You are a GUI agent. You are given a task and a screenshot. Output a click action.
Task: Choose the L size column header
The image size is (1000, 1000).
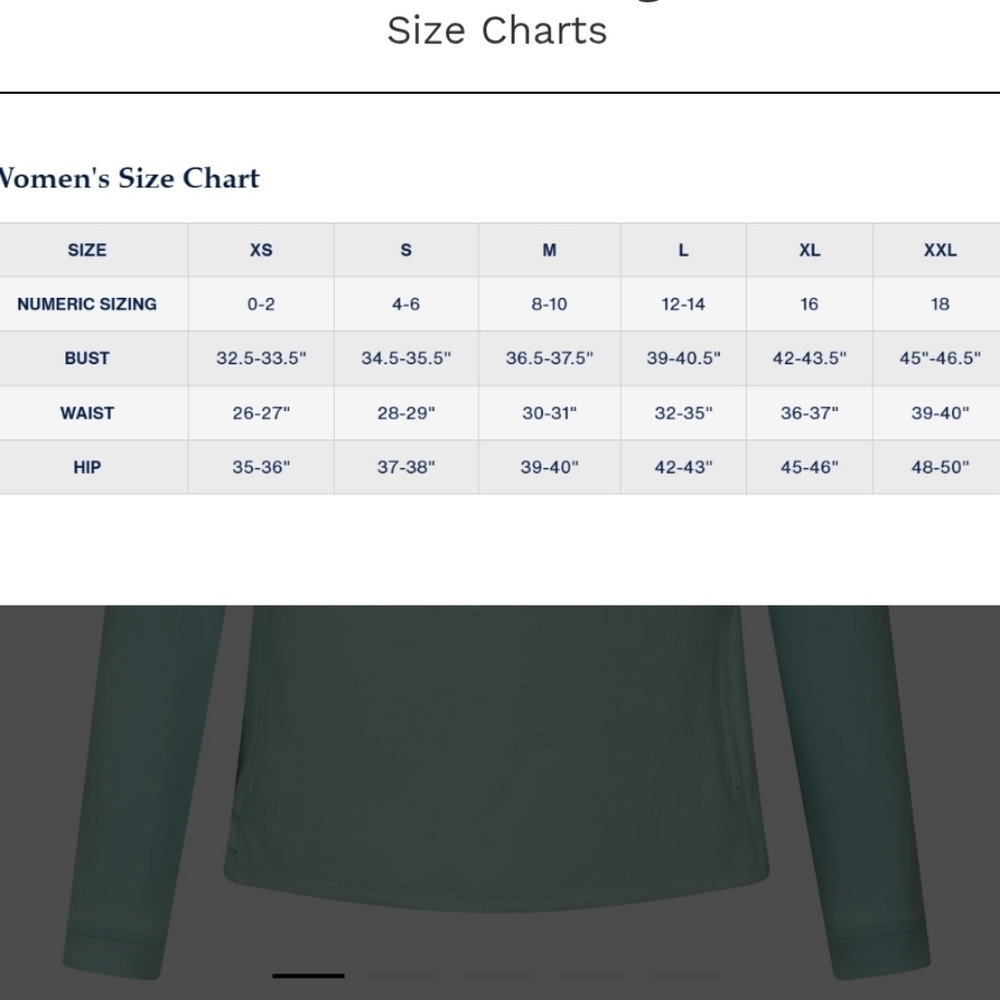pyautogui.click(x=683, y=250)
